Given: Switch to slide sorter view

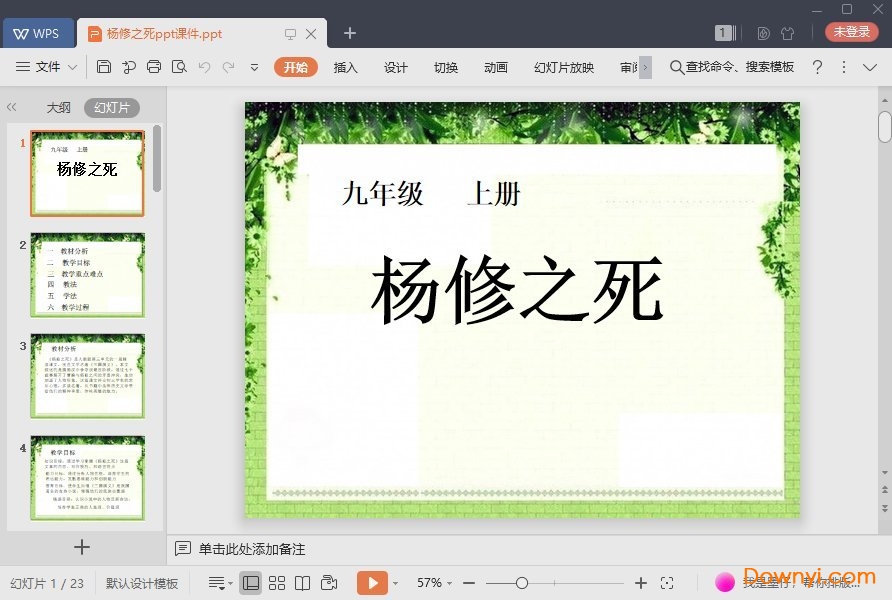Looking at the screenshot, I should pyautogui.click(x=277, y=582).
